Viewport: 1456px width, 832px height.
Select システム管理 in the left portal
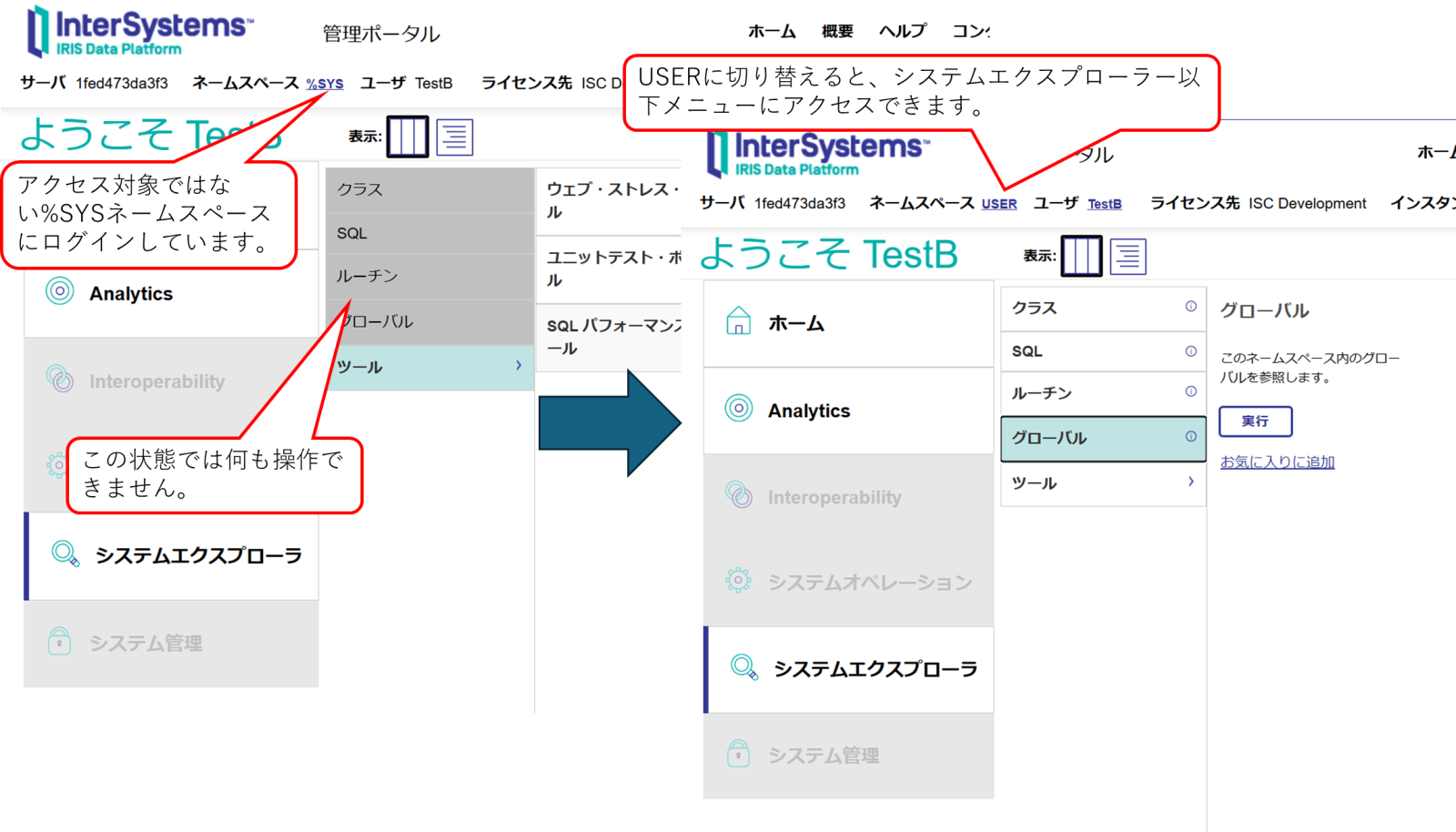tap(171, 643)
